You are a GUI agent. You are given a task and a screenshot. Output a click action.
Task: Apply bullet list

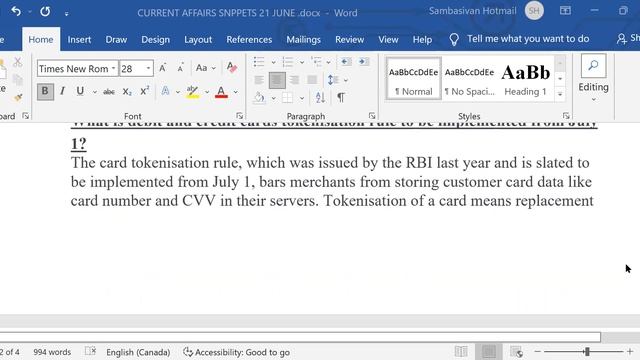tap(259, 62)
